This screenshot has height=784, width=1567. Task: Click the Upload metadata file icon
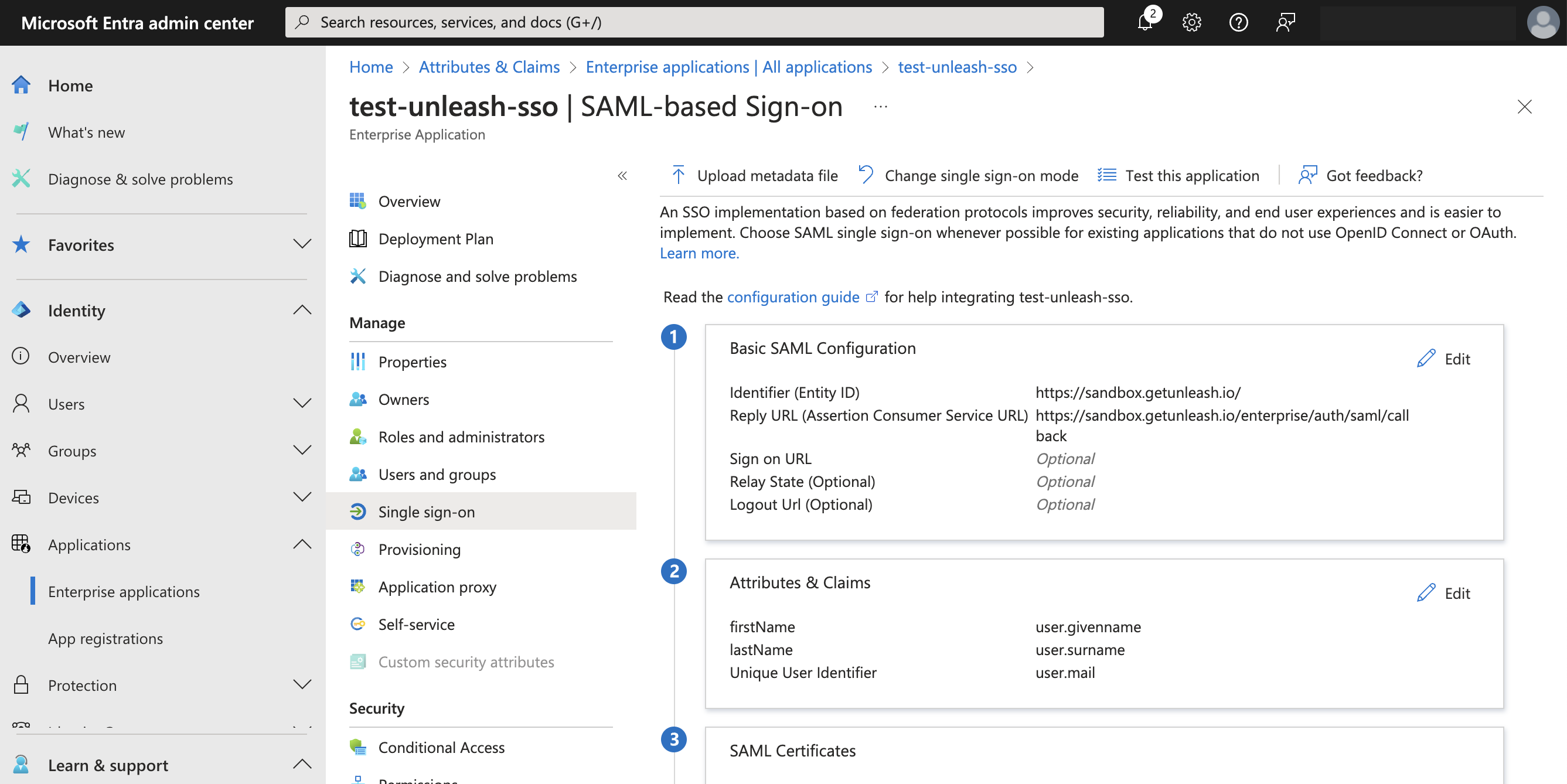(679, 175)
